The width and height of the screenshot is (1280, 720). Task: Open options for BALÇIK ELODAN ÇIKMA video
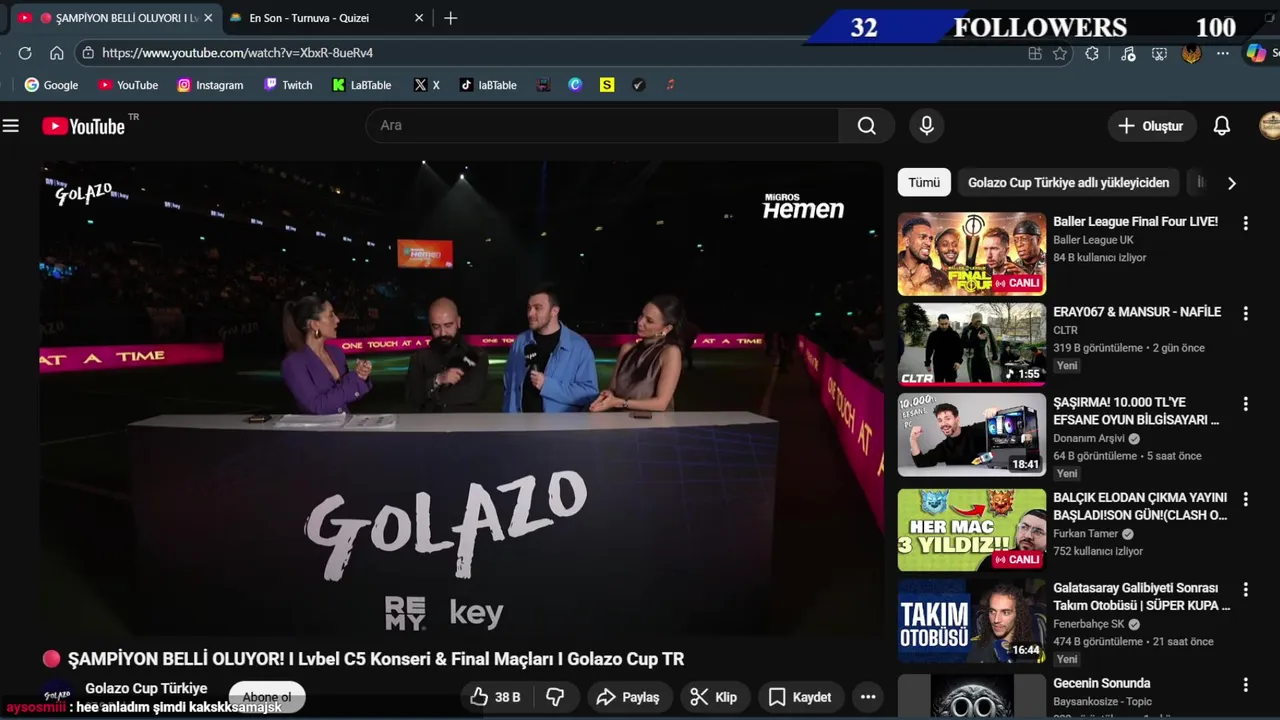(1245, 499)
